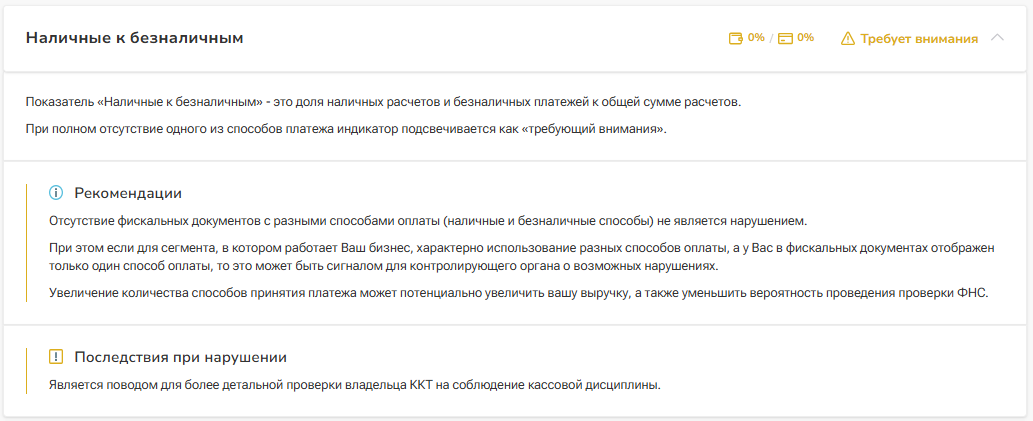Image resolution: width=1033 pixels, height=421 pixels.
Task: Click the slash separator between the percentages
Action: tap(771, 39)
